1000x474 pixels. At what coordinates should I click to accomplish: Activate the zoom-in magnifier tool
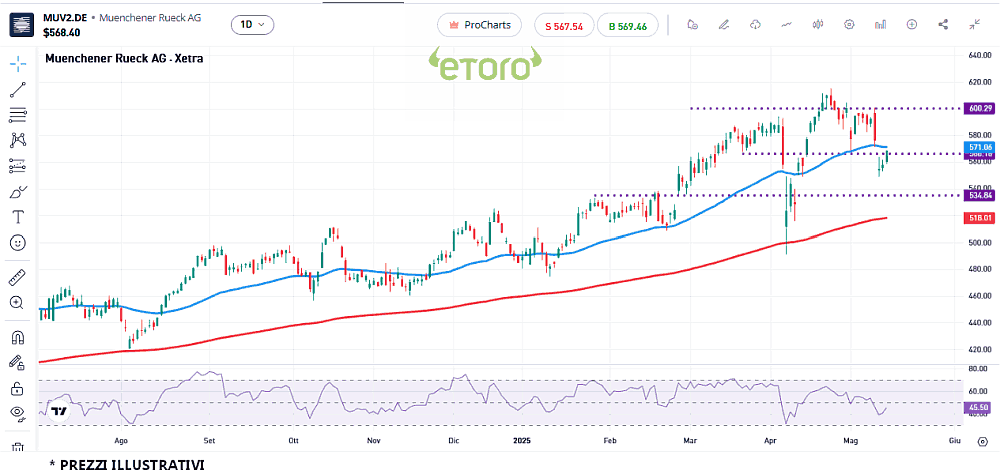tap(17, 302)
